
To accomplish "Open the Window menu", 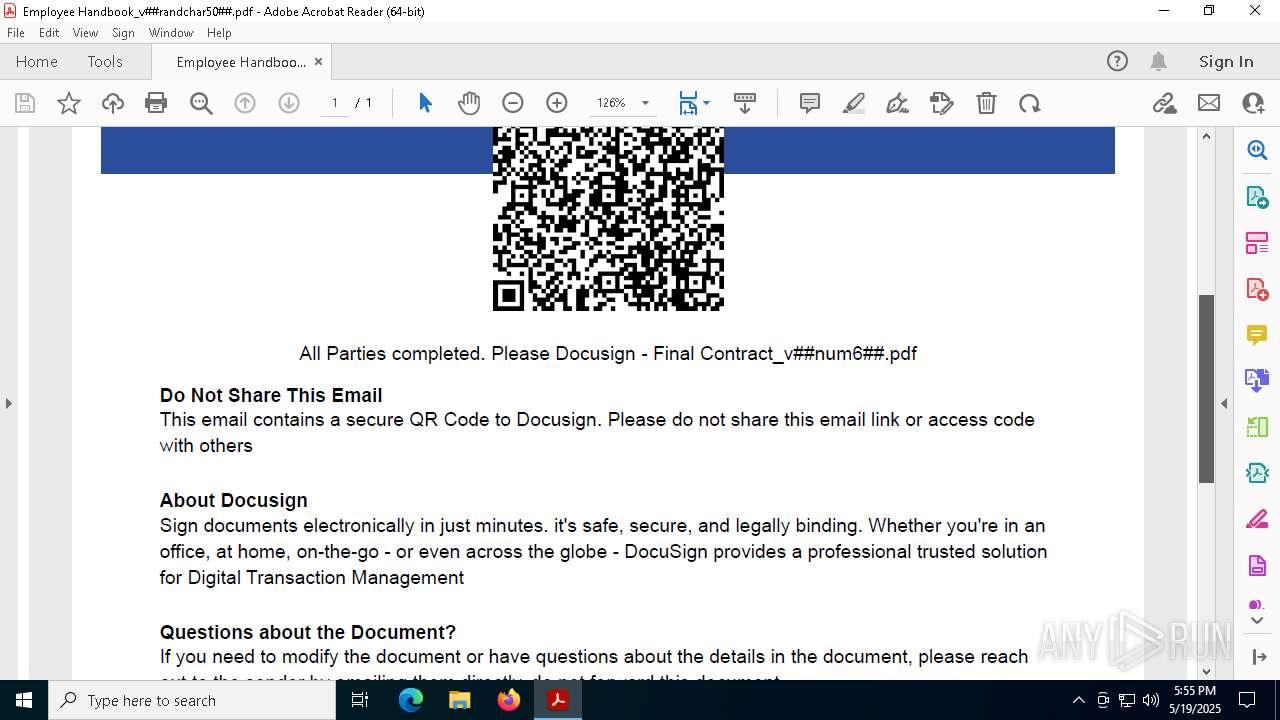I will pyautogui.click(x=171, y=32).
